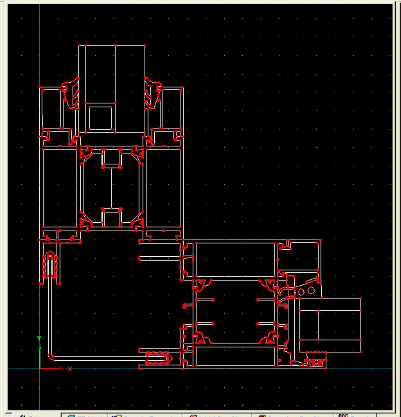Switch to the tab with green-red icon
This screenshot has width=401, height=417.
(293, 415)
